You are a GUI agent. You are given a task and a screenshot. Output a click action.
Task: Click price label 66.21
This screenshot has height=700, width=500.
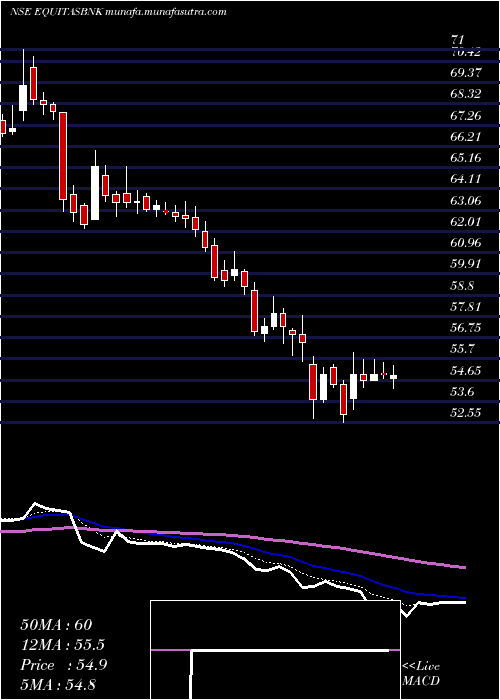(466, 136)
